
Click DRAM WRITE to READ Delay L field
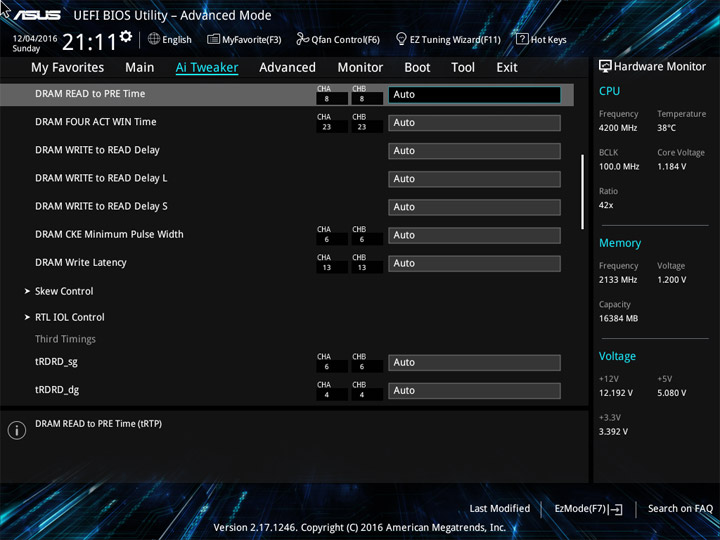[474, 179]
